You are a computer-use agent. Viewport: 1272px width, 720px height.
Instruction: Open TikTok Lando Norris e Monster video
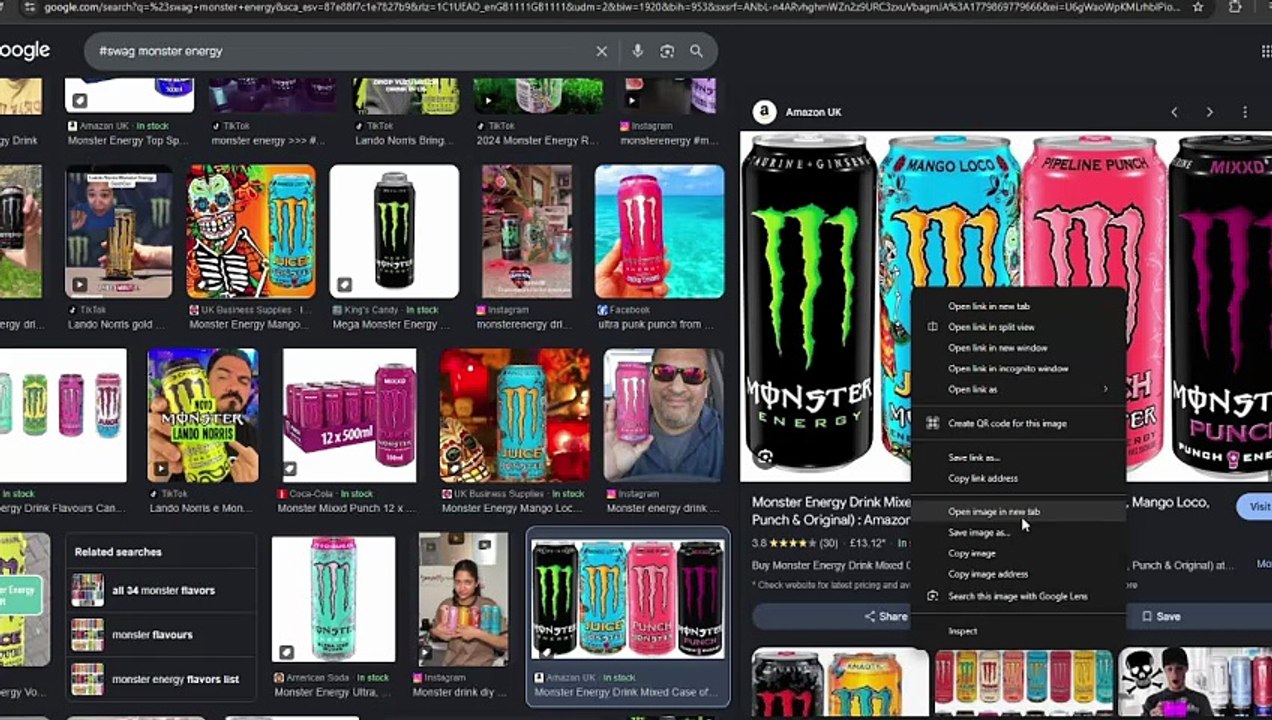pyautogui.click(x=203, y=415)
